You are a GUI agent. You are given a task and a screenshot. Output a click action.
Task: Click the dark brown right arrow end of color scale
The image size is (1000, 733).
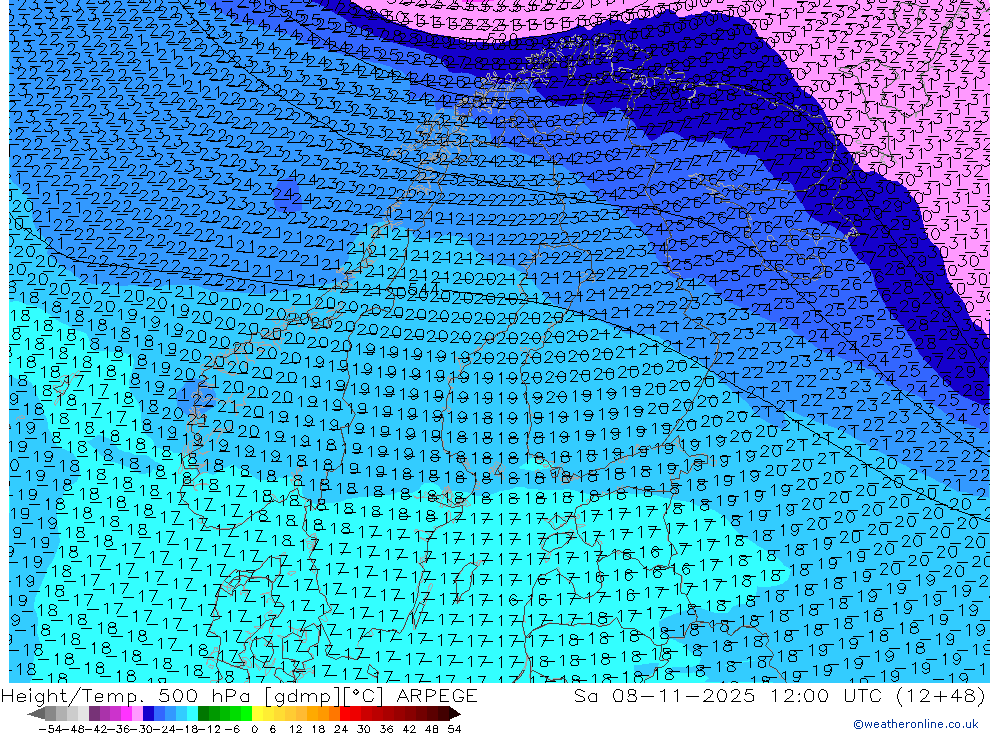(454, 714)
